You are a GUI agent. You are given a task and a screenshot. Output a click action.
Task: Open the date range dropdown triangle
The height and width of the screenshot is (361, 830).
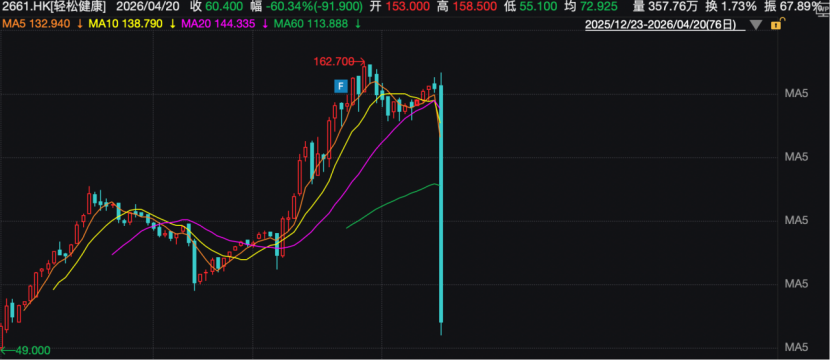[x=756, y=25]
